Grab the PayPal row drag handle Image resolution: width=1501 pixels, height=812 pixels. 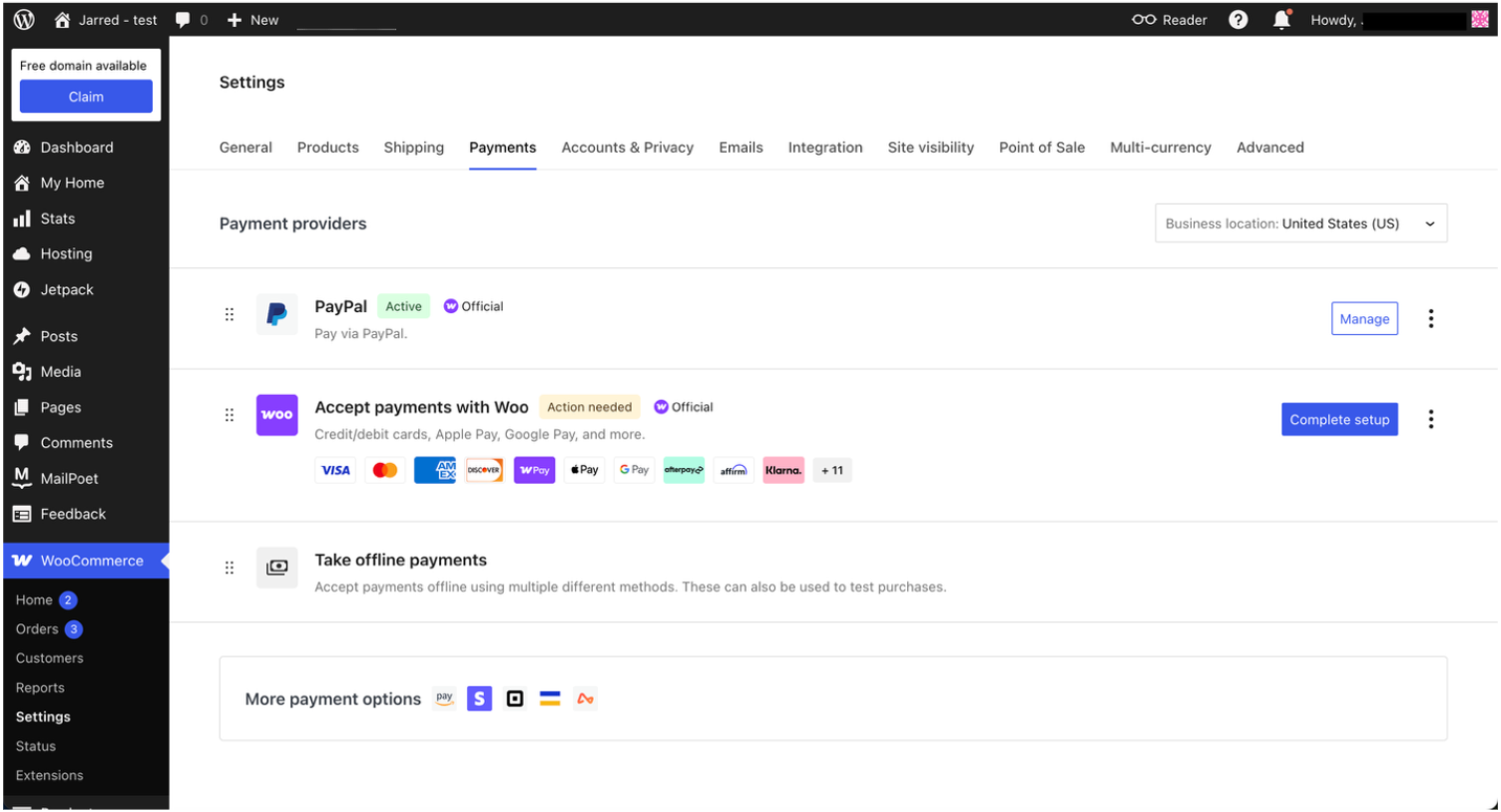point(230,315)
